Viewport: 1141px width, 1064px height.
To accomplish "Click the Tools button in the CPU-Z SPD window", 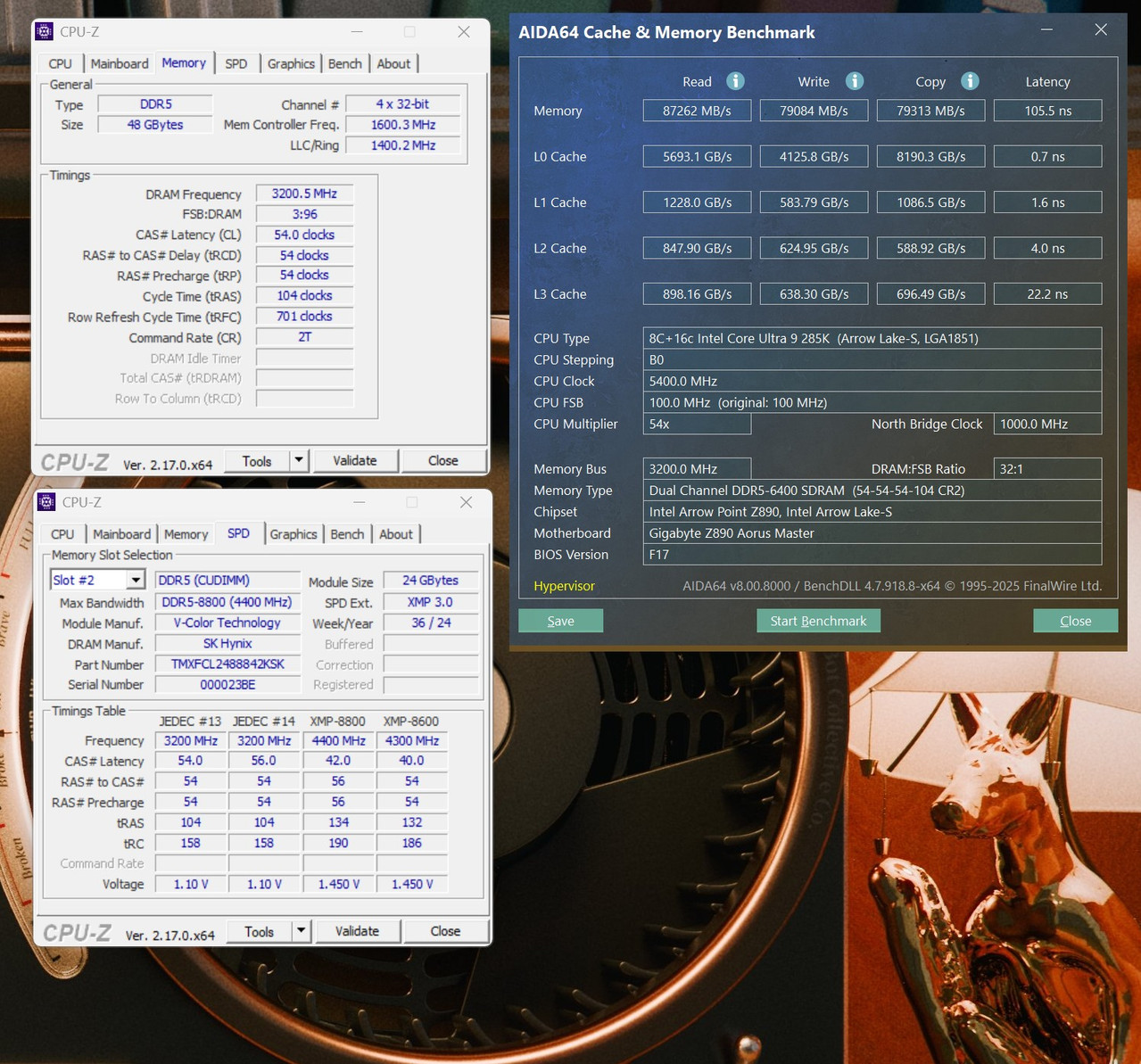I will pos(259,932).
